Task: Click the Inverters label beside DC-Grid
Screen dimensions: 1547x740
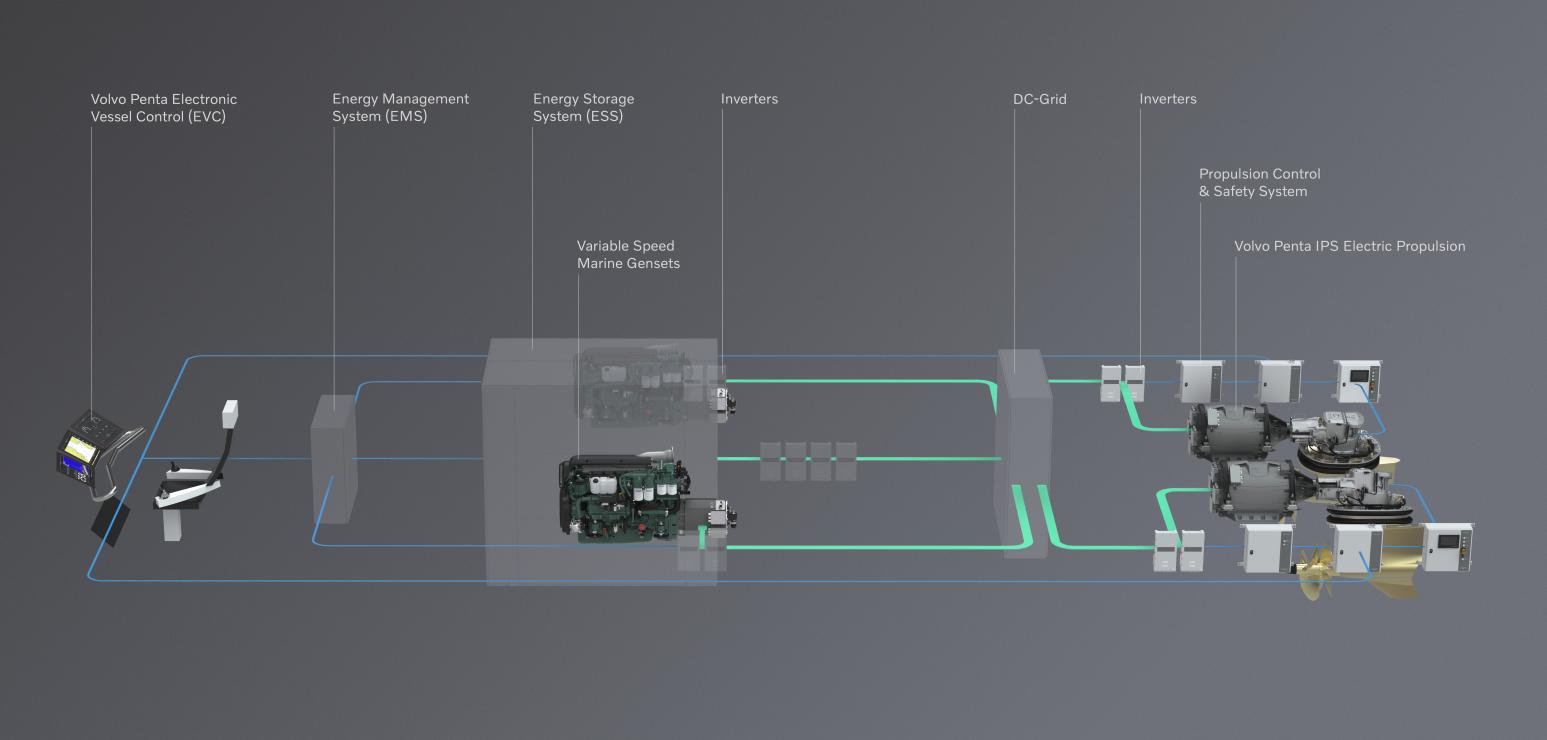Action: click(x=1168, y=99)
